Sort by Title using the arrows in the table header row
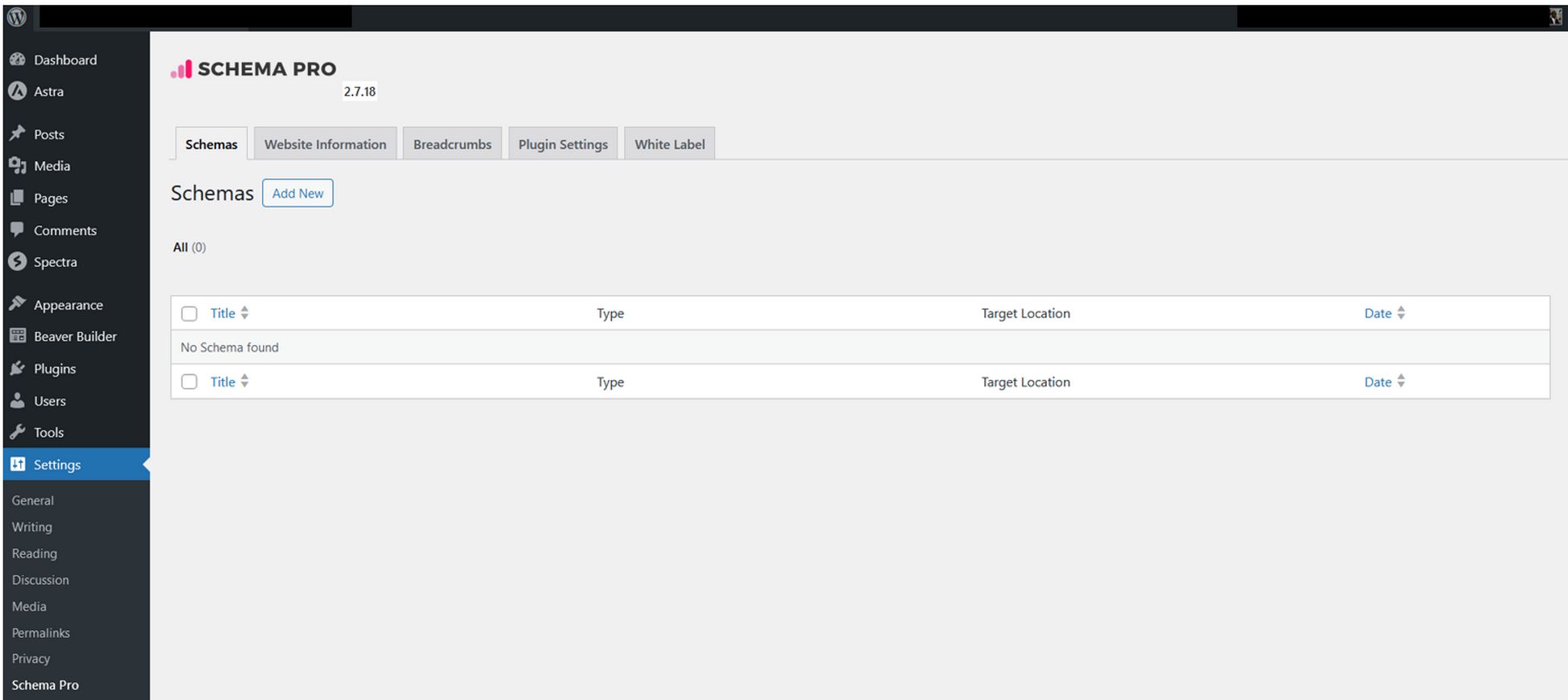1568x700 pixels. pyautogui.click(x=244, y=313)
